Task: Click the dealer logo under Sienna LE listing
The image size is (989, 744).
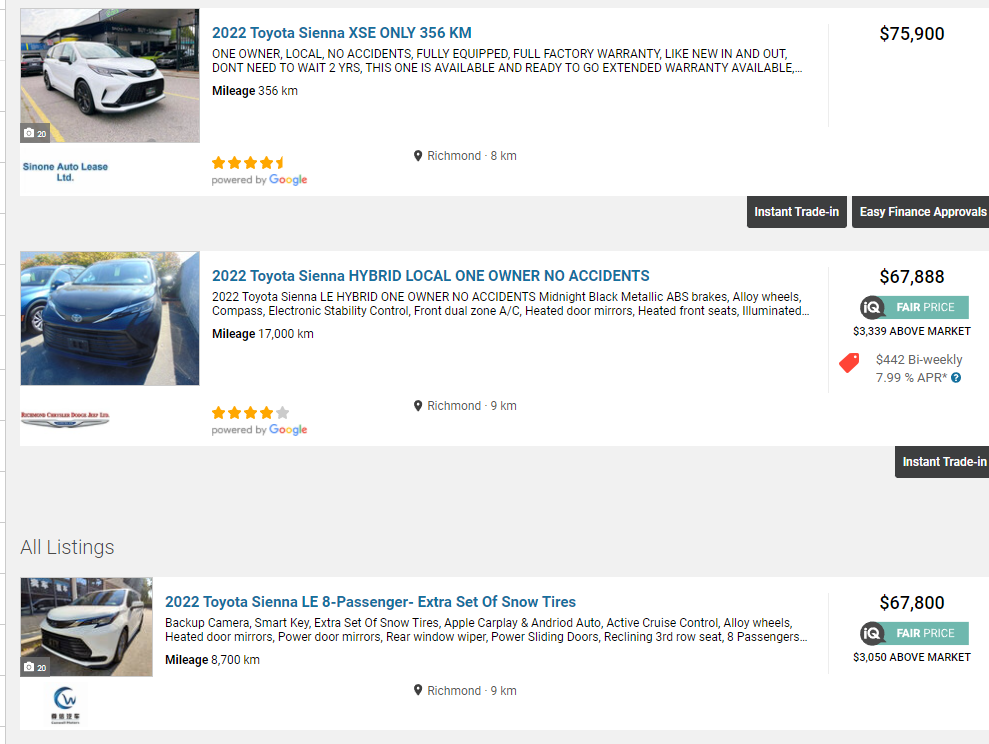Action: click(x=65, y=701)
